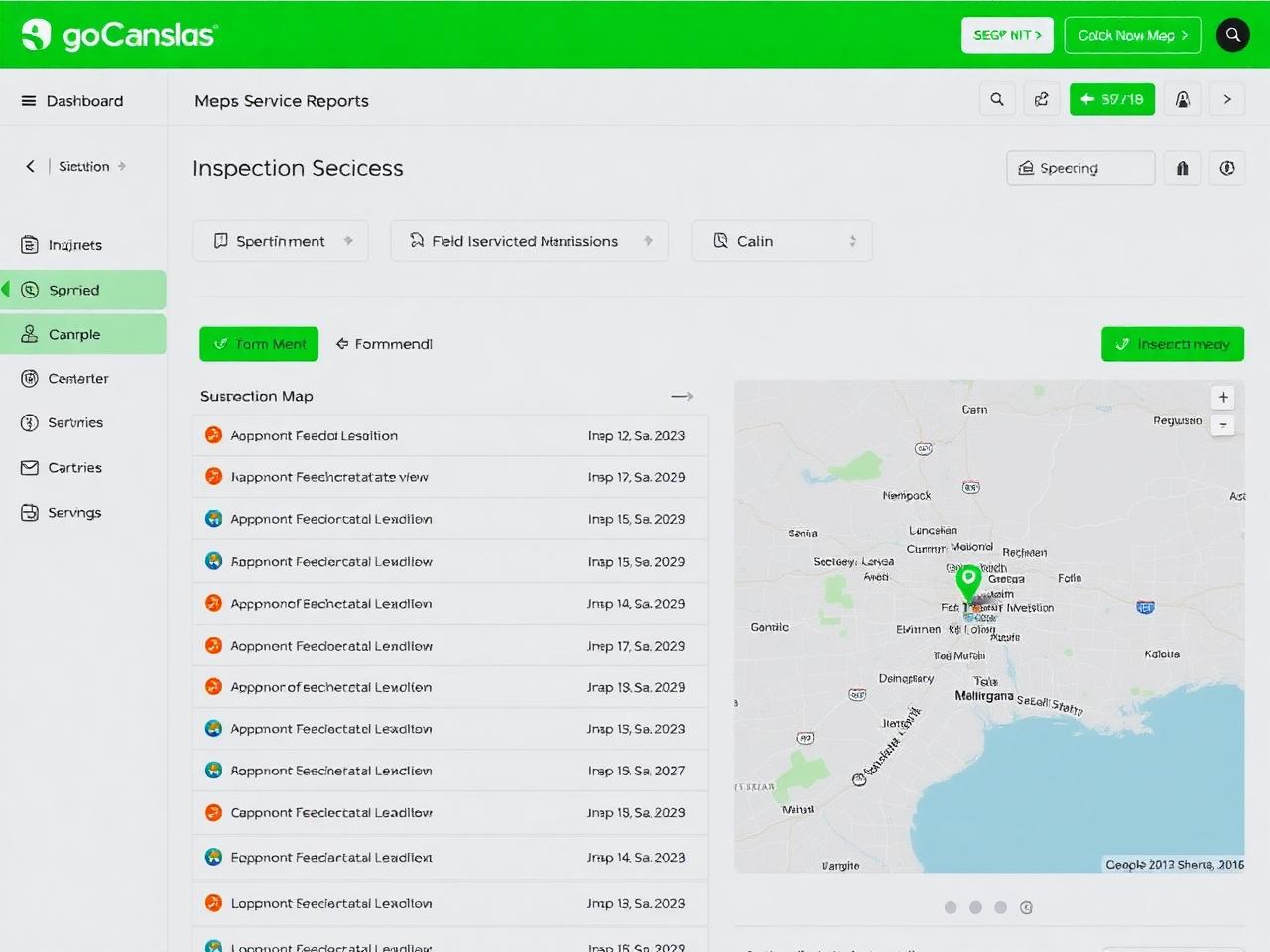Open the Feld Iservicted Manrissions dropdown

click(529, 241)
